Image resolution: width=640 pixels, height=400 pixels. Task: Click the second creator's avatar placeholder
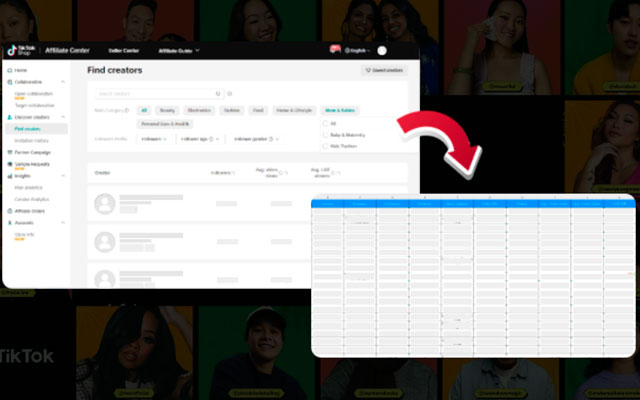click(x=105, y=242)
